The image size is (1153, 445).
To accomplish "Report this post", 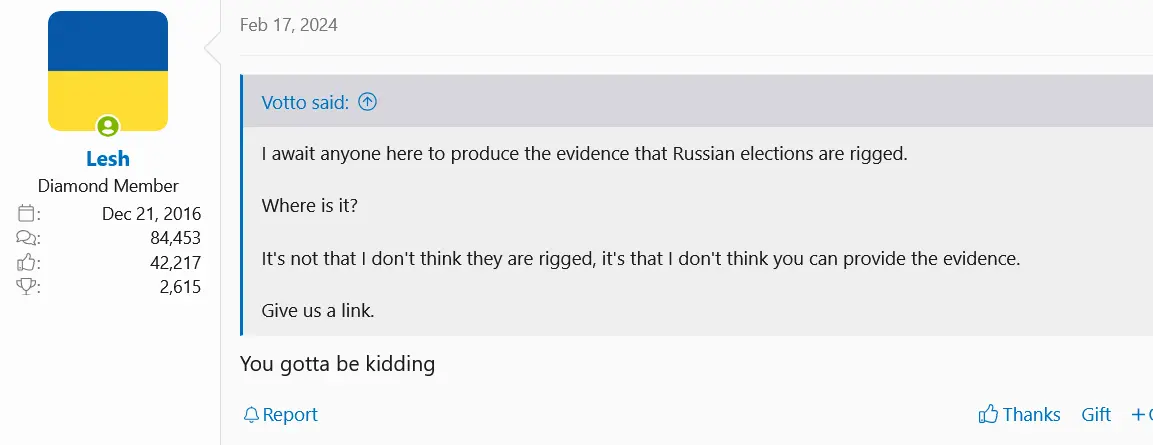I will (290, 415).
